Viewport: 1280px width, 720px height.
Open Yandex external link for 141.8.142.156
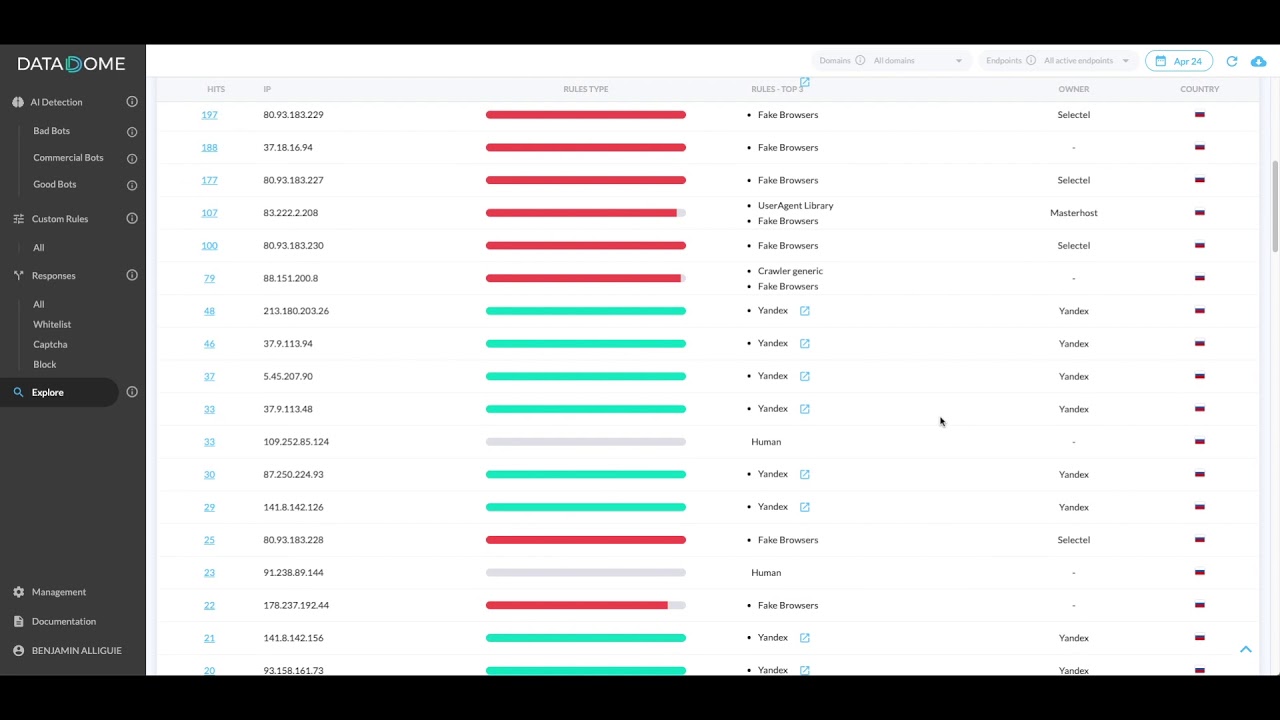pos(805,638)
